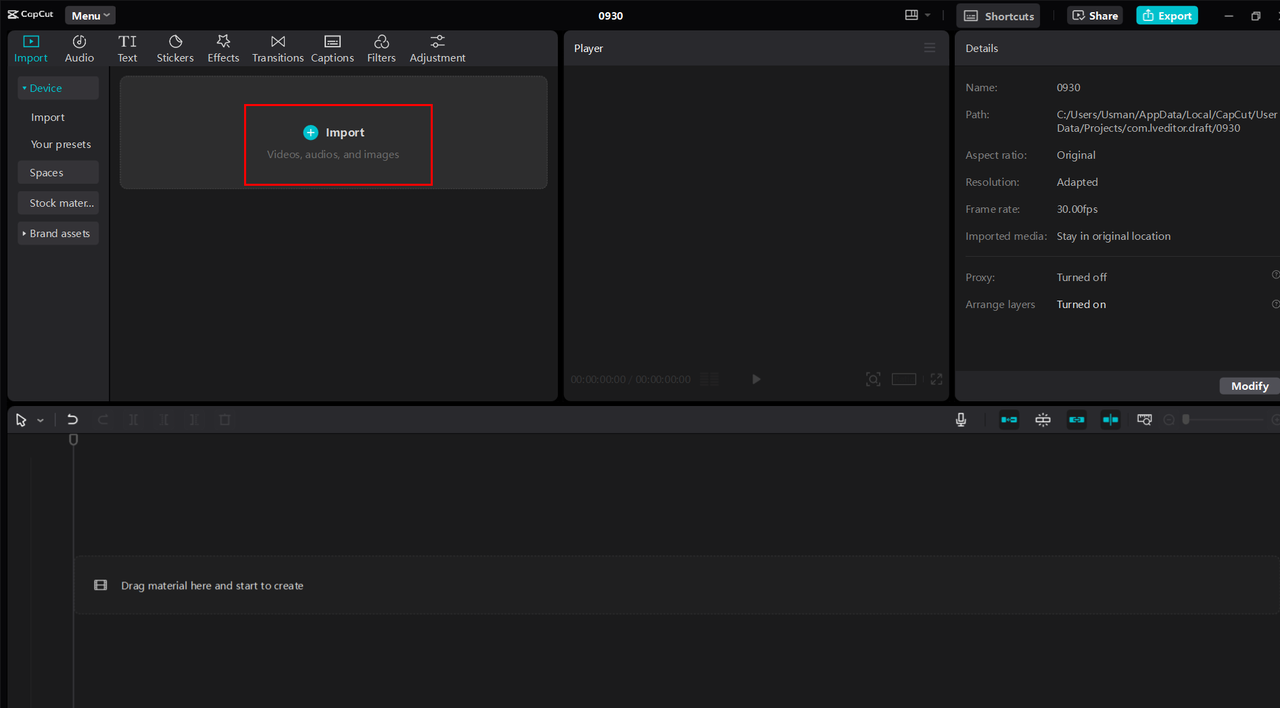Click the Undo icon
The height and width of the screenshot is (708, 1280).
click(x=72, y=420)
